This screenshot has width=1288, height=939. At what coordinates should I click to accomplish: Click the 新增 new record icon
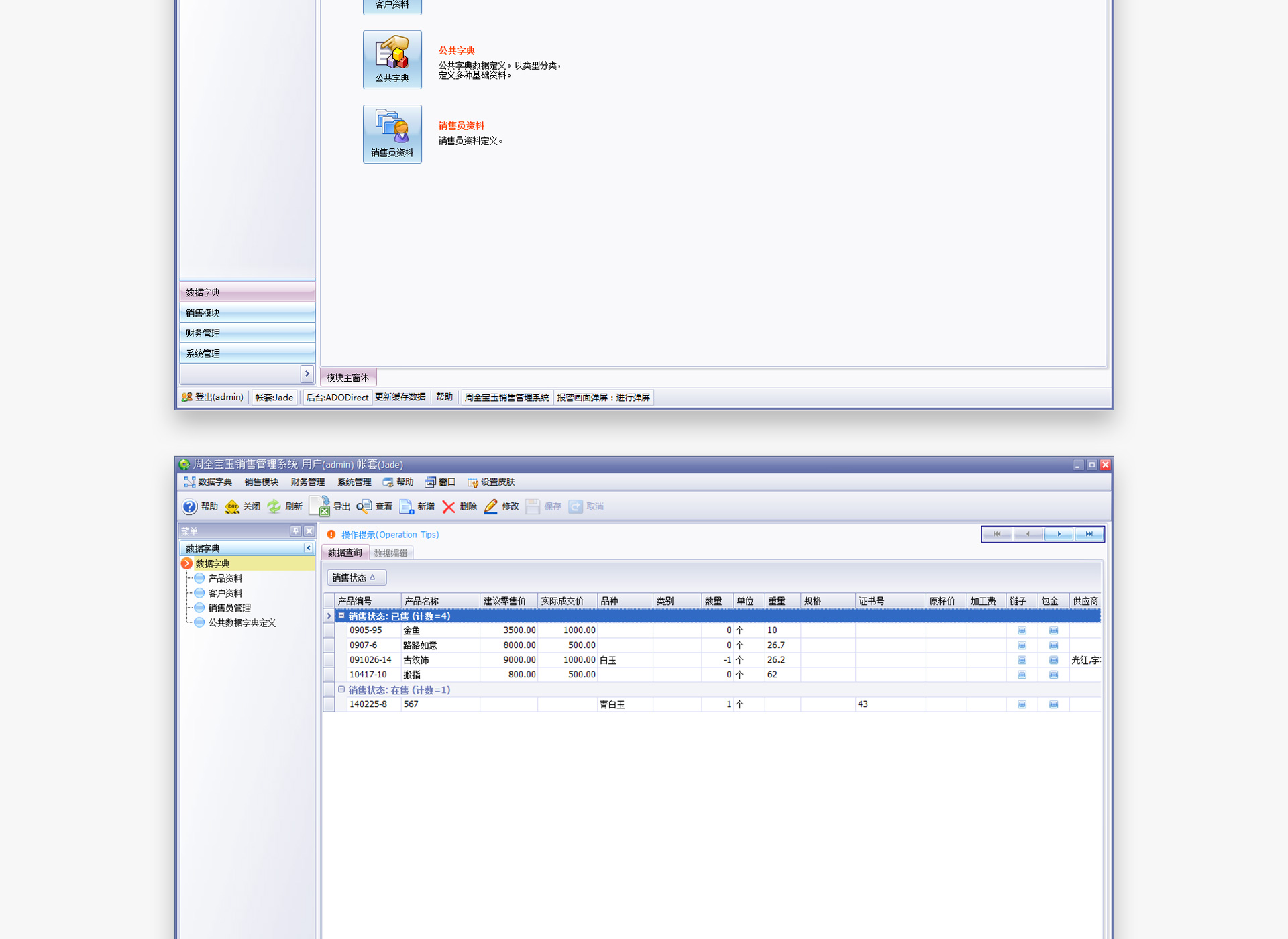[x=407, y=506]
